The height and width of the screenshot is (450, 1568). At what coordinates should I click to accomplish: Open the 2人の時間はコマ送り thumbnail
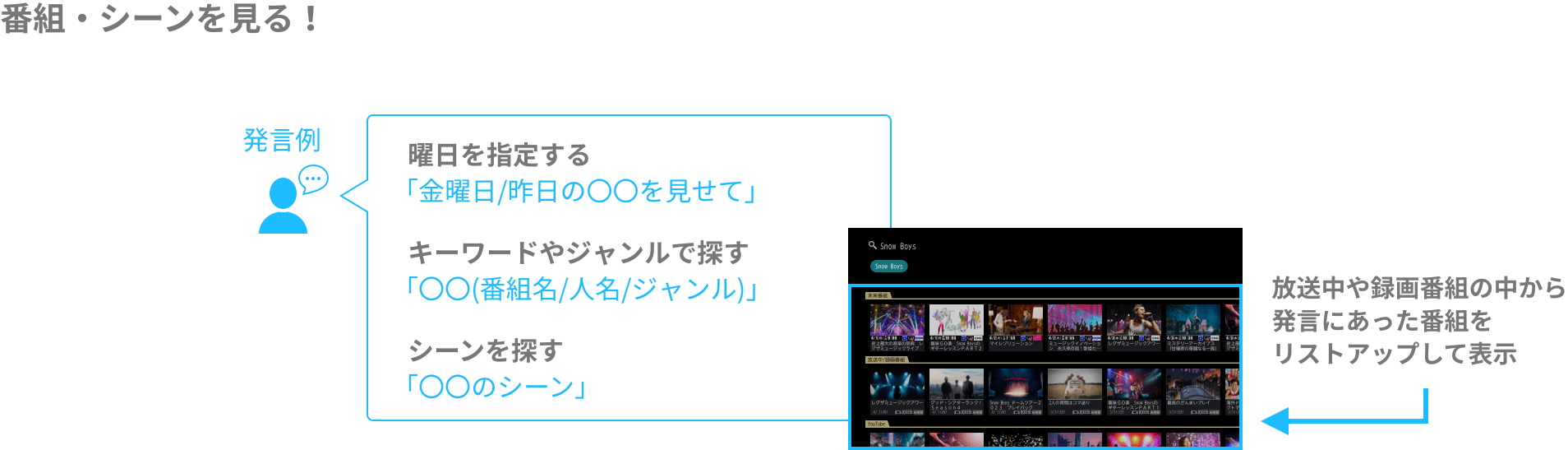pos(1074,384)
